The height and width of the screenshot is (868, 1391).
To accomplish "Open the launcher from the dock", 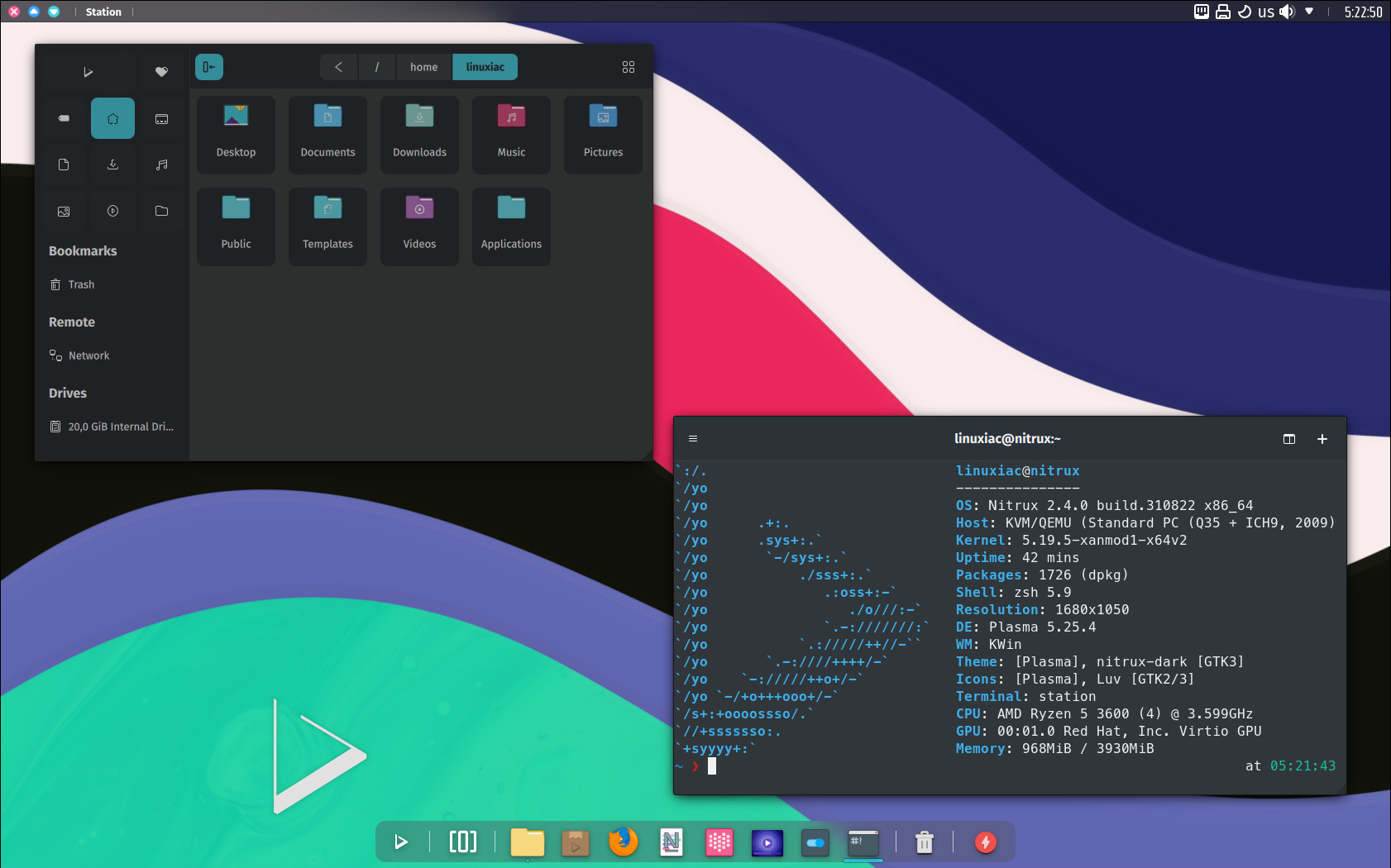I will coord(401,842).
